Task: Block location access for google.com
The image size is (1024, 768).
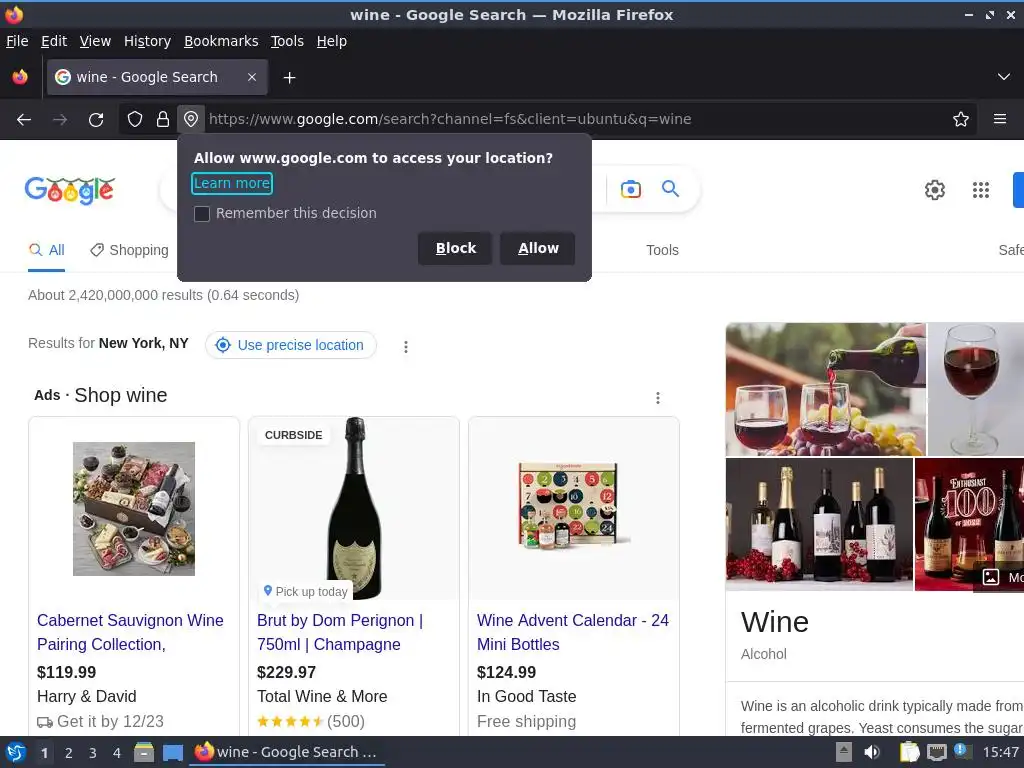Action: 455,248
